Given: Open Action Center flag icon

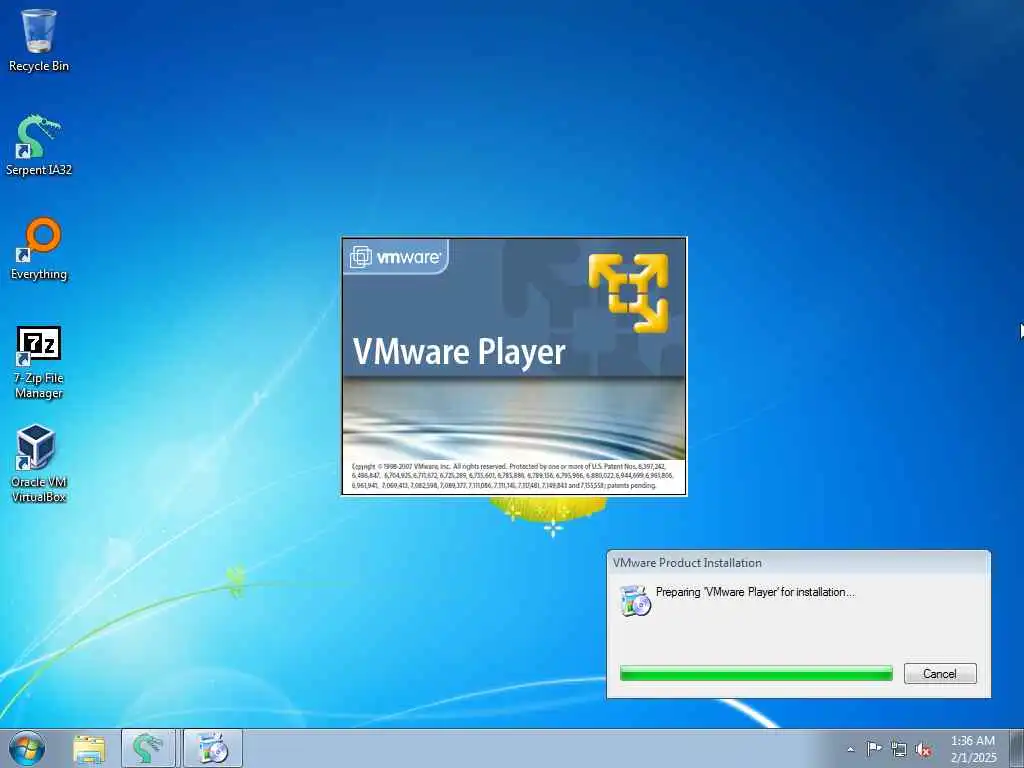Looking at the screenshot, I should [874, 748].
